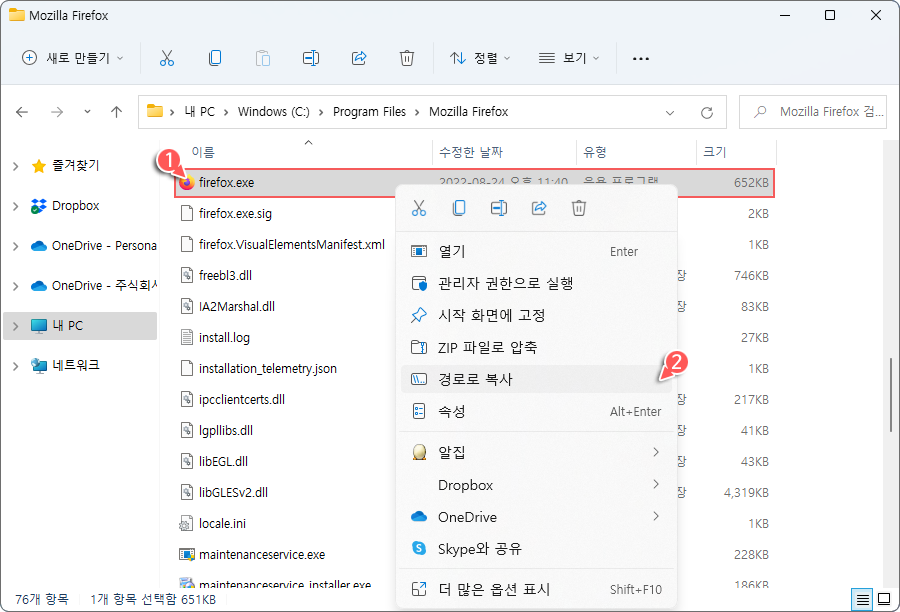Click the paste icon in the main toolbar

[262, 58]
